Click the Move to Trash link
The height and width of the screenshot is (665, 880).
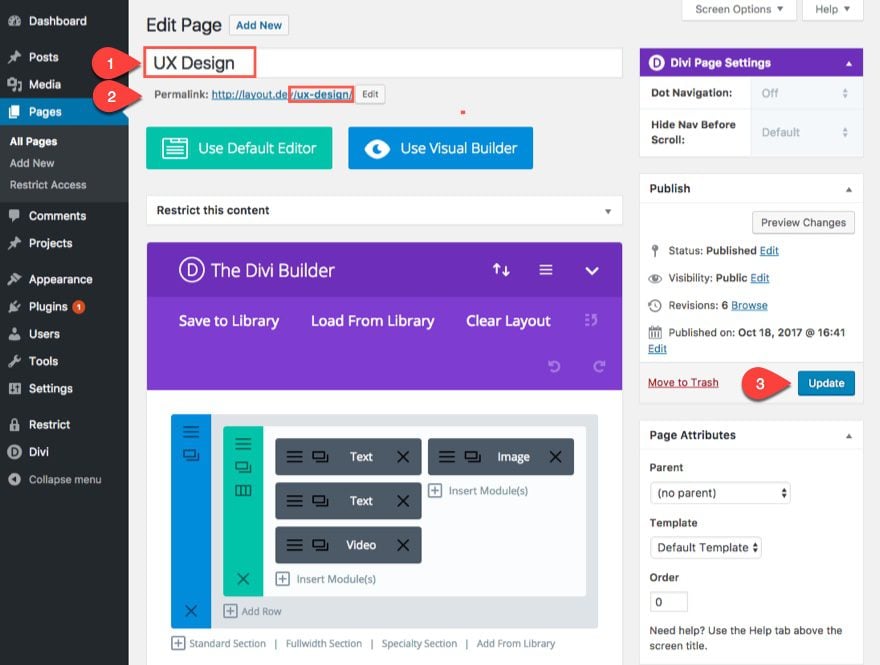(x=683, y=383)
